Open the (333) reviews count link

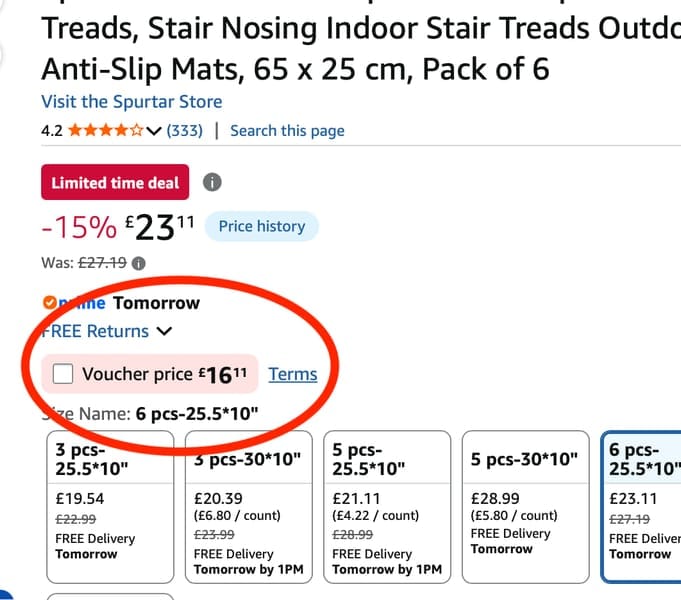pyautogui.click(x=185, y=130)
